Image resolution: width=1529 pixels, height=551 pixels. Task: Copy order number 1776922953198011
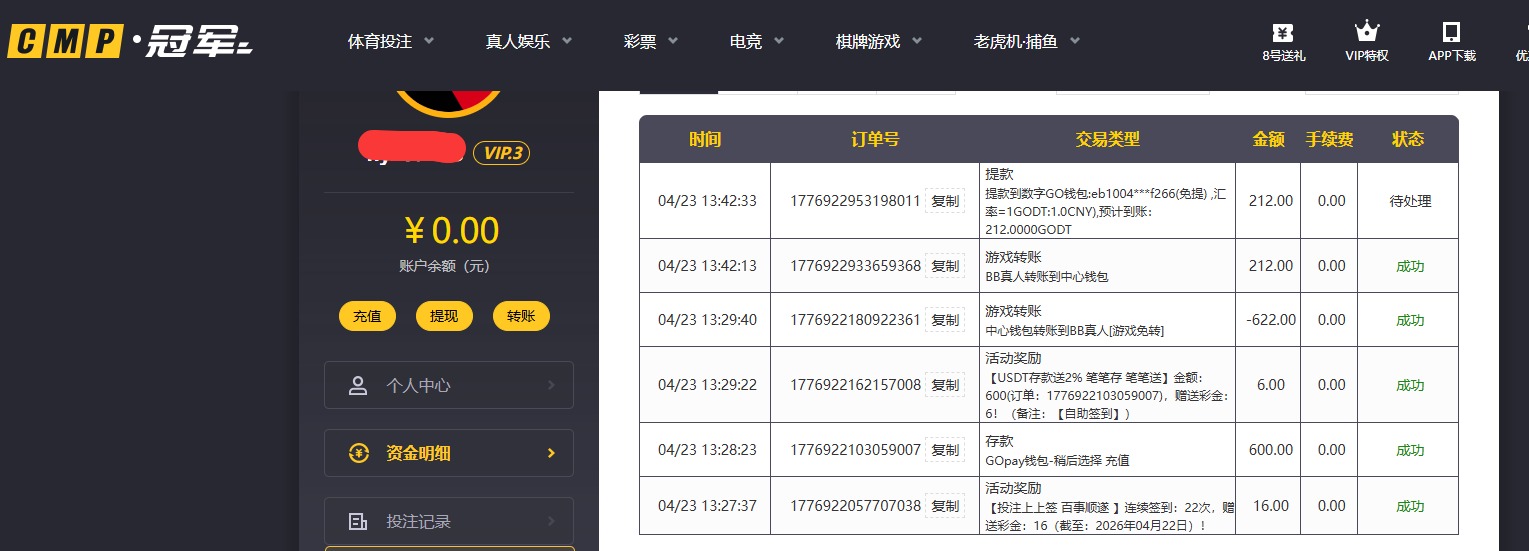pos(945,201)
